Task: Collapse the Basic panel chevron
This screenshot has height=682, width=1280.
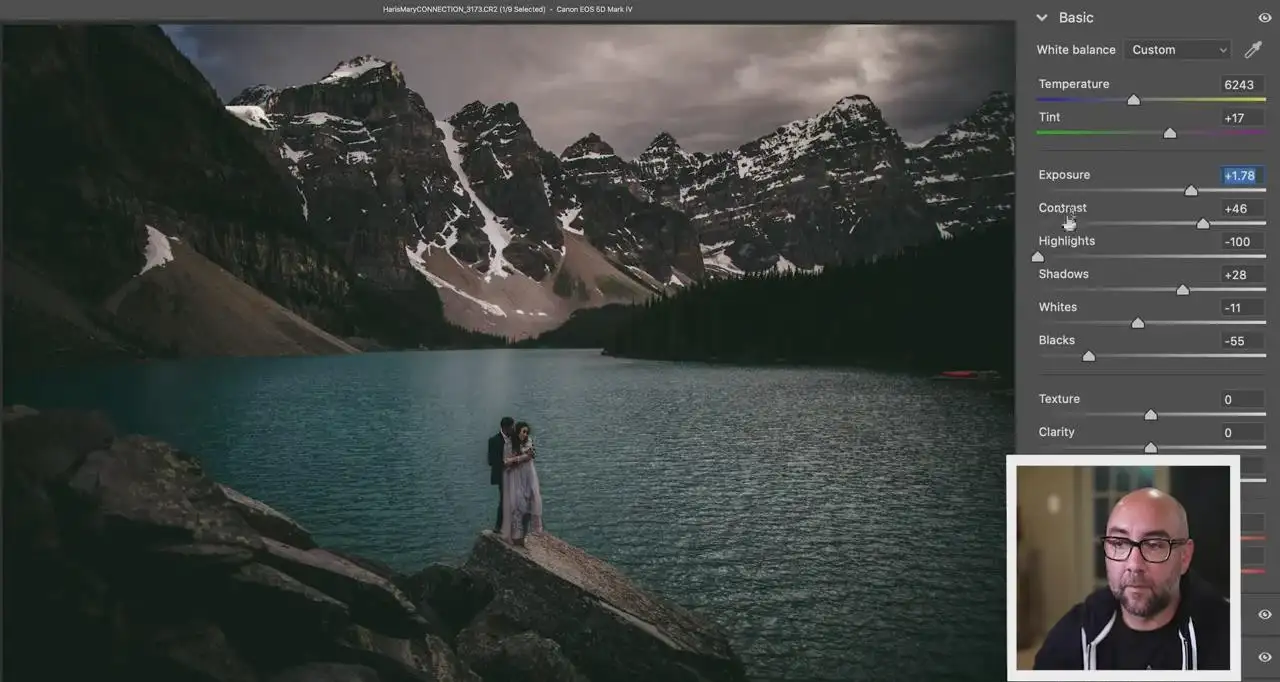Action: coord(1041,18)
